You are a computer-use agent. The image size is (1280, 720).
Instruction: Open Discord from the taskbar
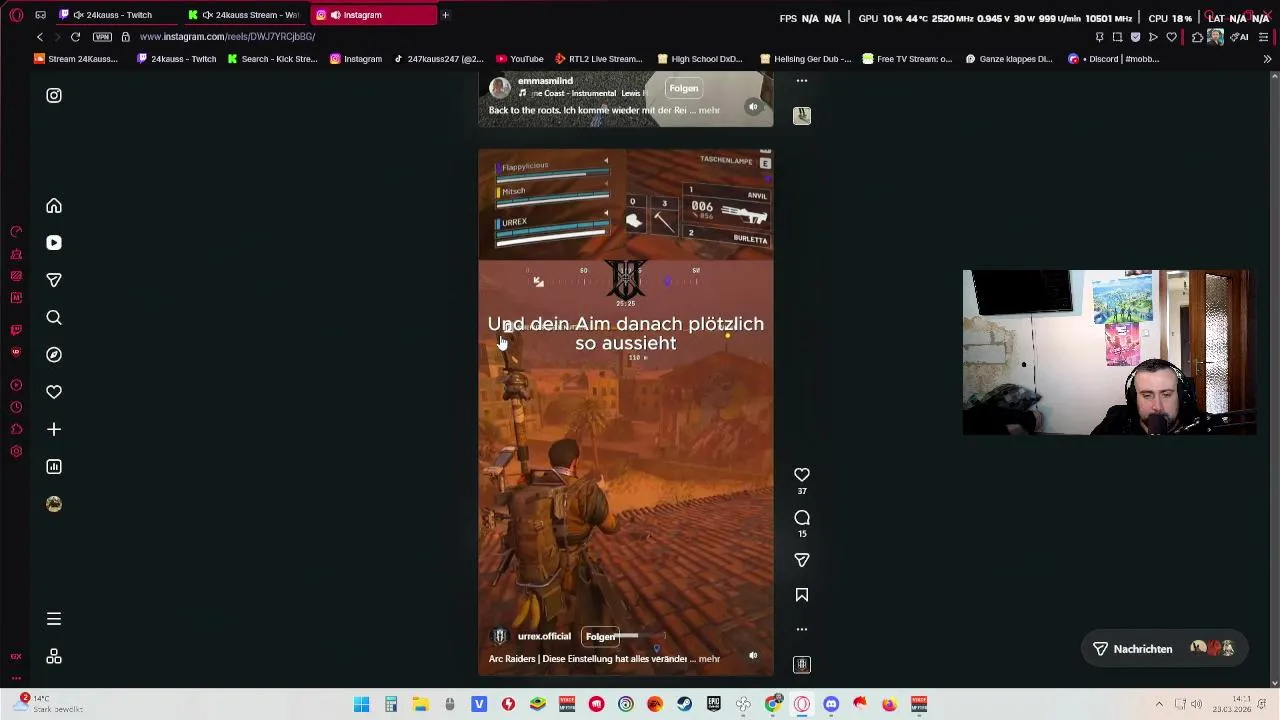(x=831, y=704)
